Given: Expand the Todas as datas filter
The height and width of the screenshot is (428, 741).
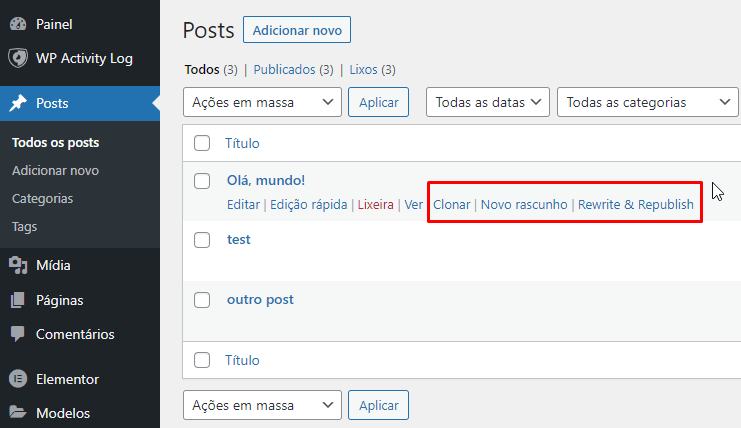Looking at the screenshot, I should pos(489,102).
